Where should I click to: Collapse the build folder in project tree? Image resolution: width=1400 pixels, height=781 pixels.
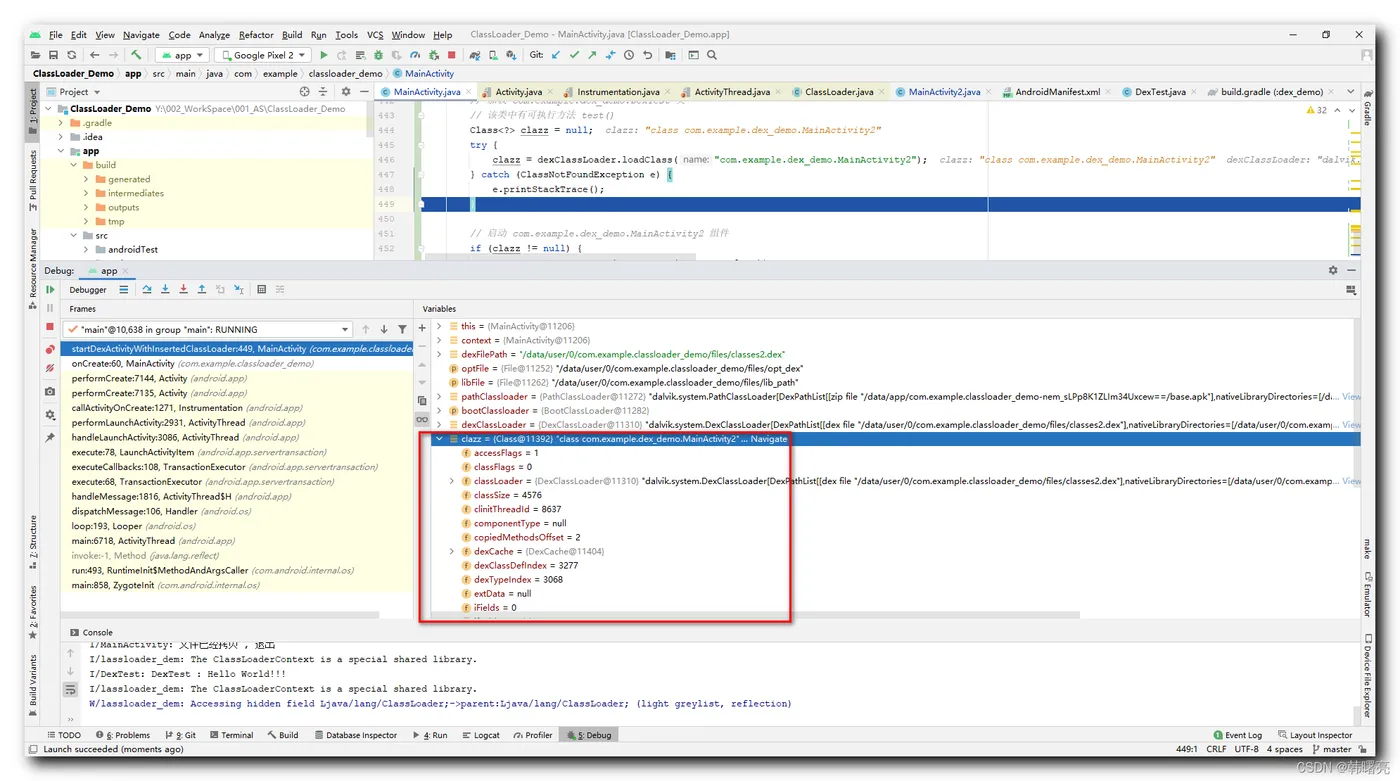tap(74, 165)
